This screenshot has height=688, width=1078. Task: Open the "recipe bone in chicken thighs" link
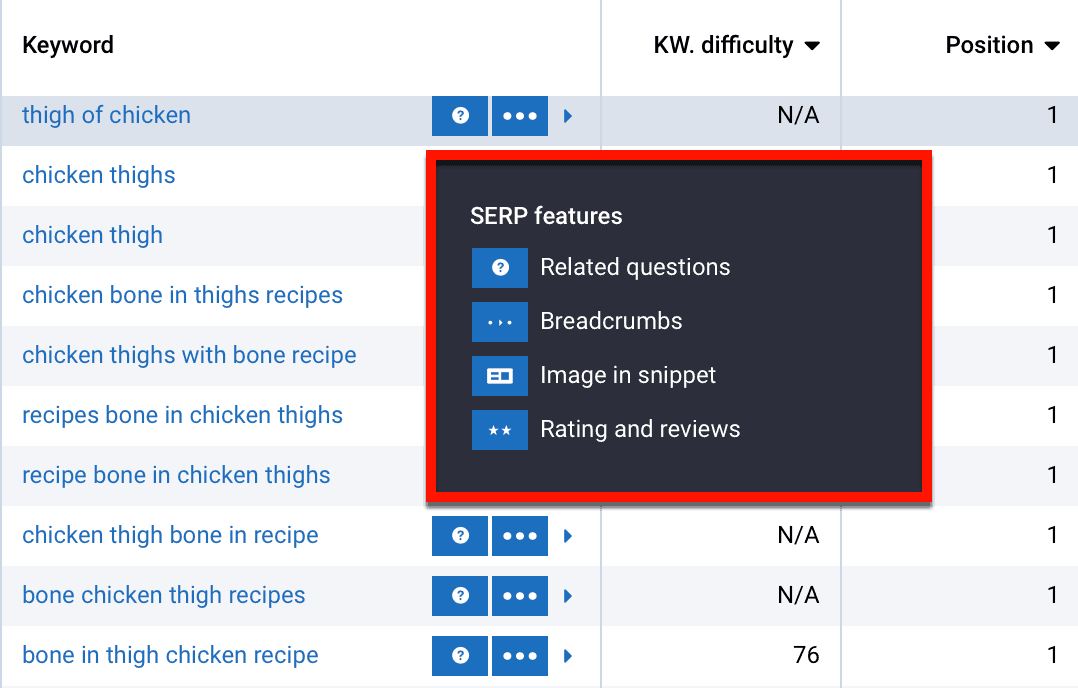coord(176,475)
